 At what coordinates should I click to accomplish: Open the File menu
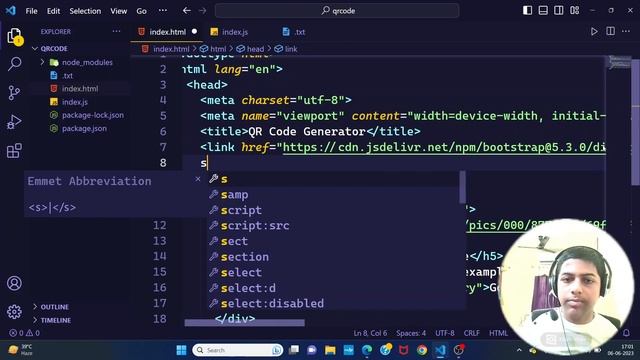[x=31, y=11]
